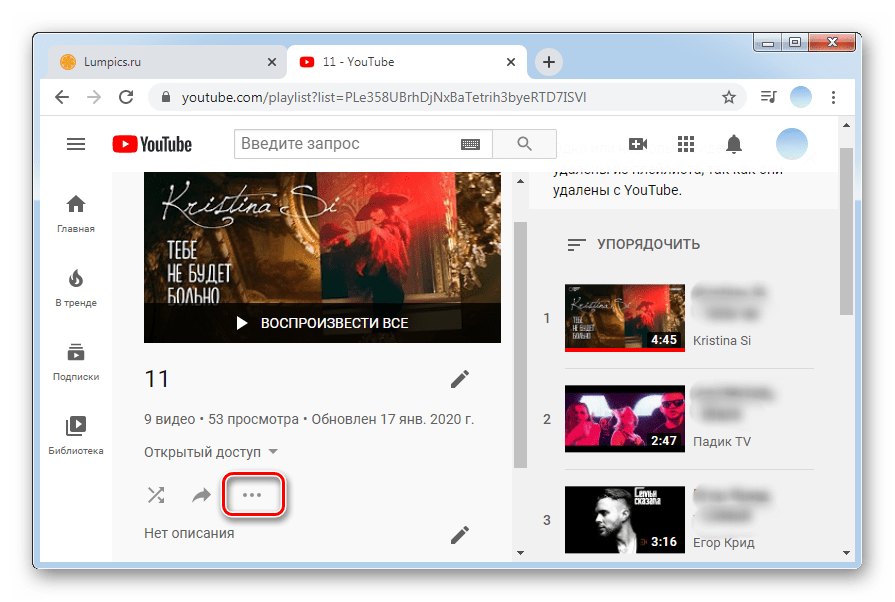Close the Lumpics.ru tab
Image resolution: width=895 pixels, height=602 pixels.
pos(272,62)
